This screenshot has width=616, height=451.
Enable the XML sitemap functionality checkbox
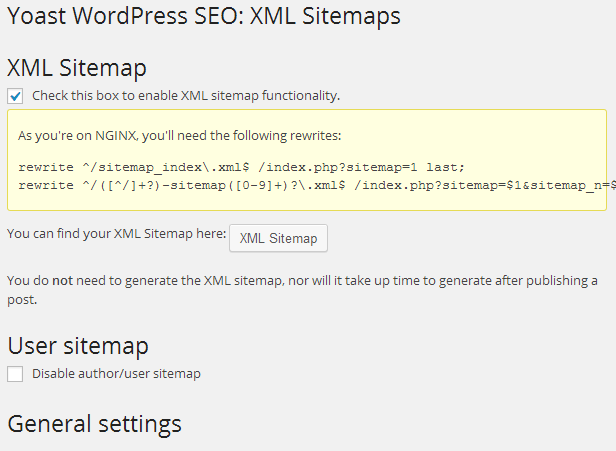[15, 96]
